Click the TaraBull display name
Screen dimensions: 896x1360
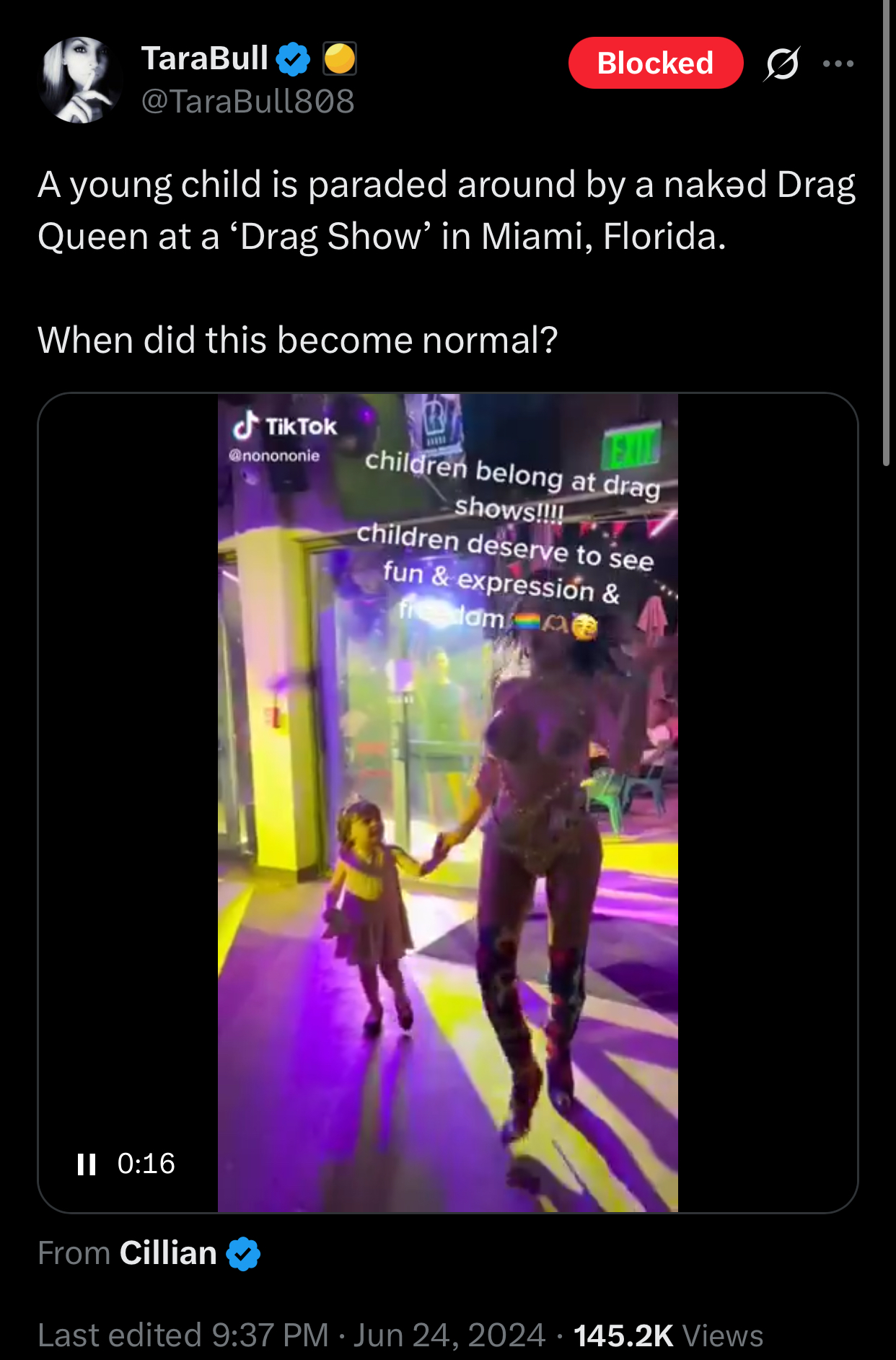coord(205,58)
